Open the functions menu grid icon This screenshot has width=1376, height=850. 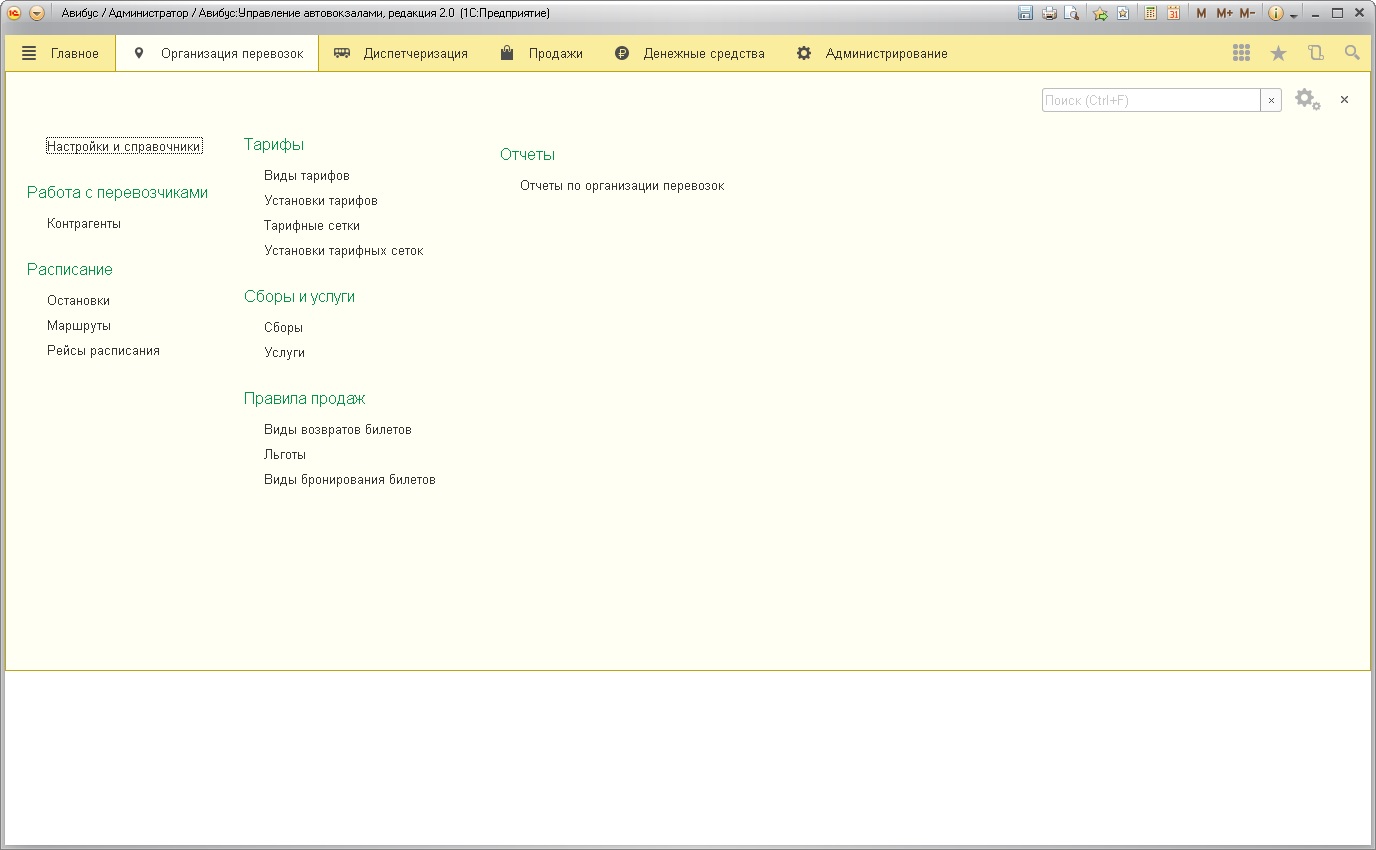coord(1241,53)
